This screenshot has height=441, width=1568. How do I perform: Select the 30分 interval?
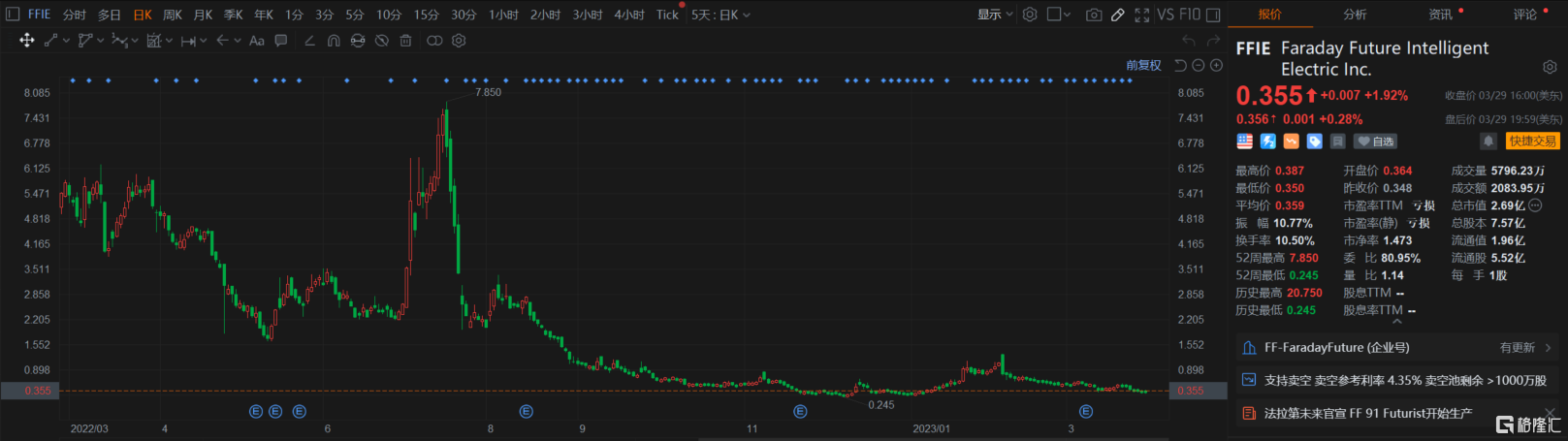point(464,15)
